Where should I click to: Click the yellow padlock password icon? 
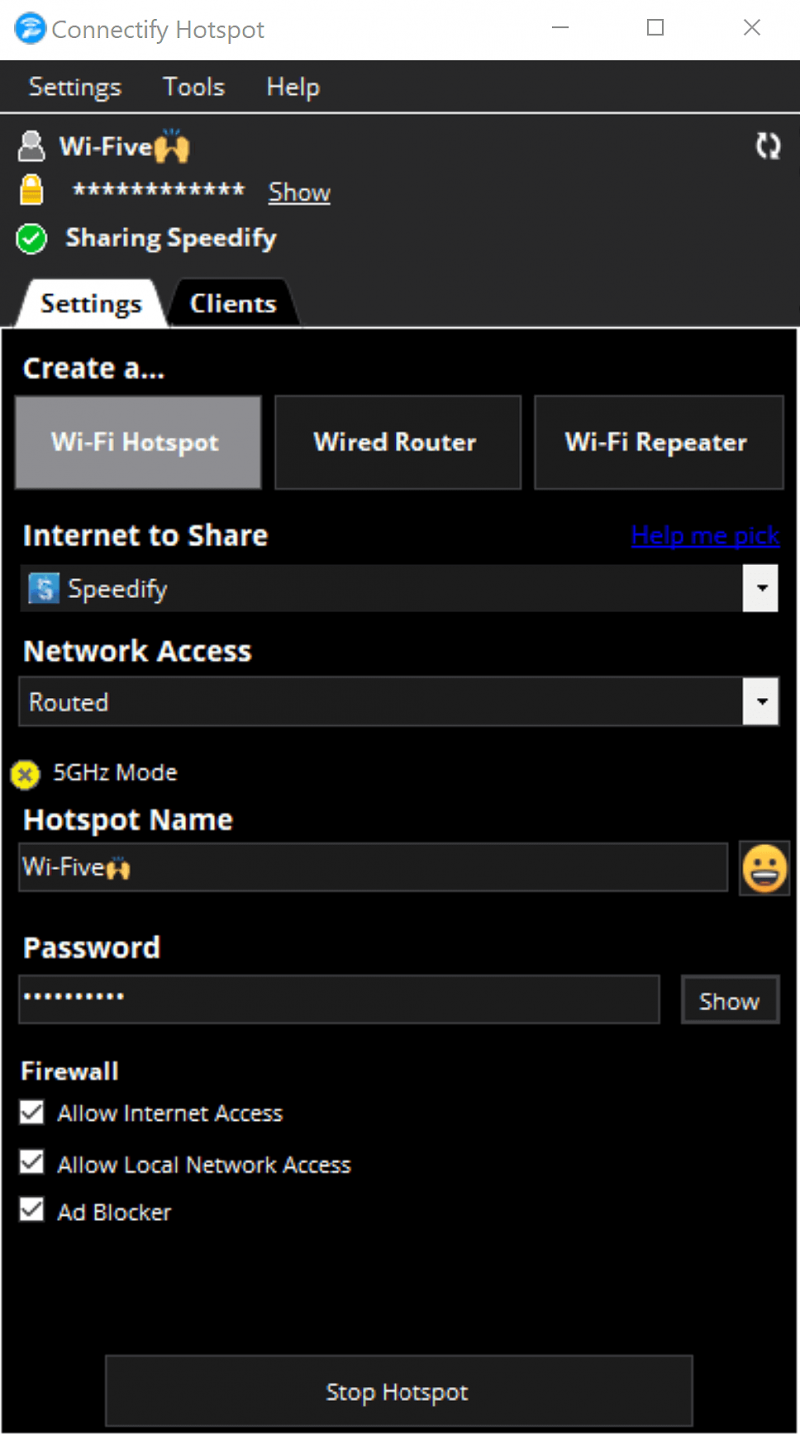[x=32, y=191]
